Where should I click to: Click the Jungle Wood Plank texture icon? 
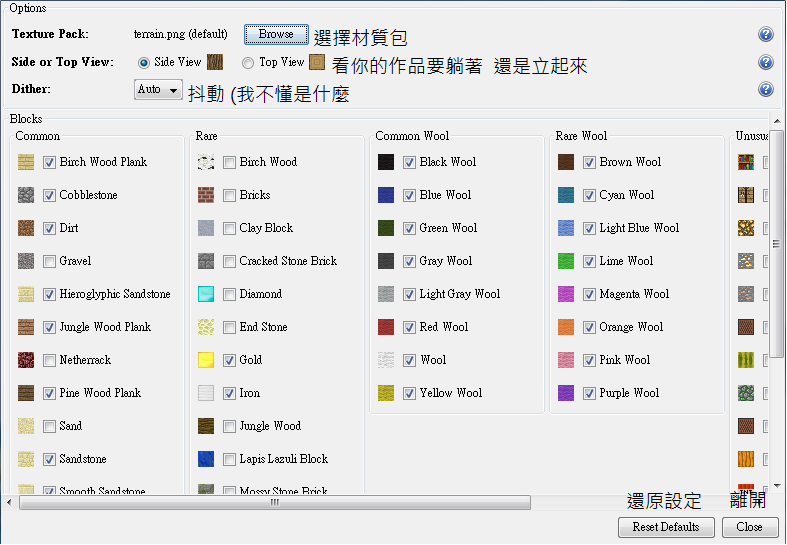point(26,327)
